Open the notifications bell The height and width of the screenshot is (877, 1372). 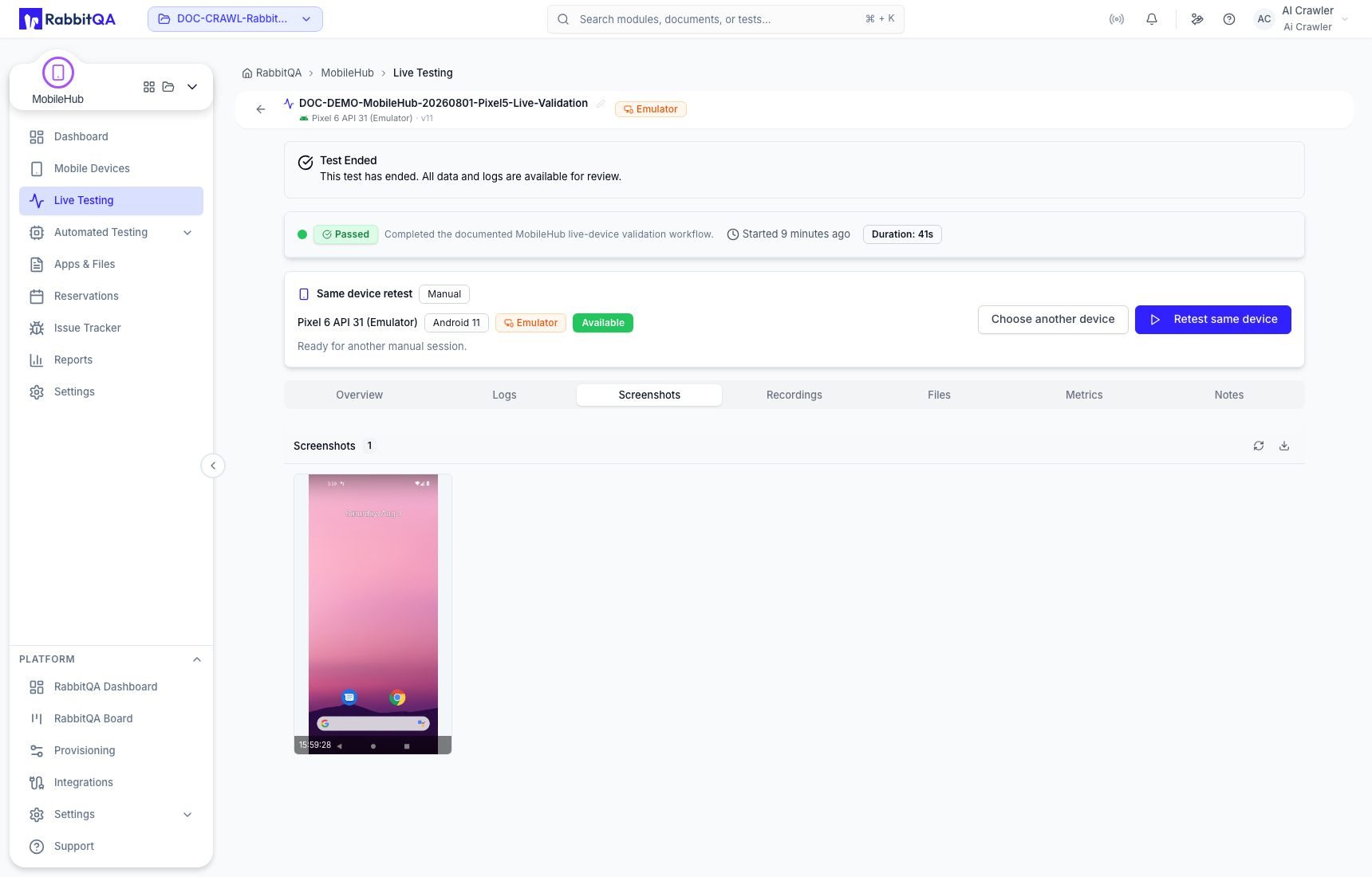coord(1152,19)
